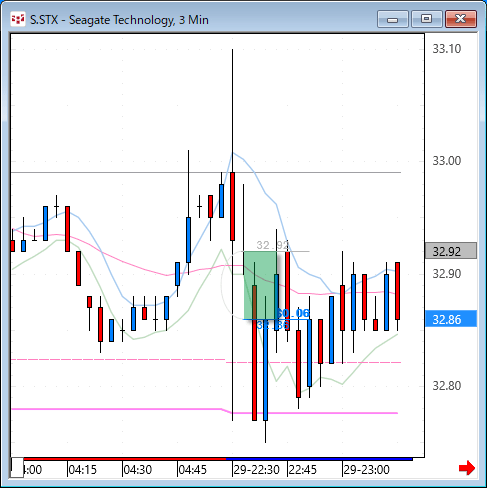The height and width of the screenshot is (488, 487).
Task: Click the red scroll-right arrow
Action: (x=467, y=468)
